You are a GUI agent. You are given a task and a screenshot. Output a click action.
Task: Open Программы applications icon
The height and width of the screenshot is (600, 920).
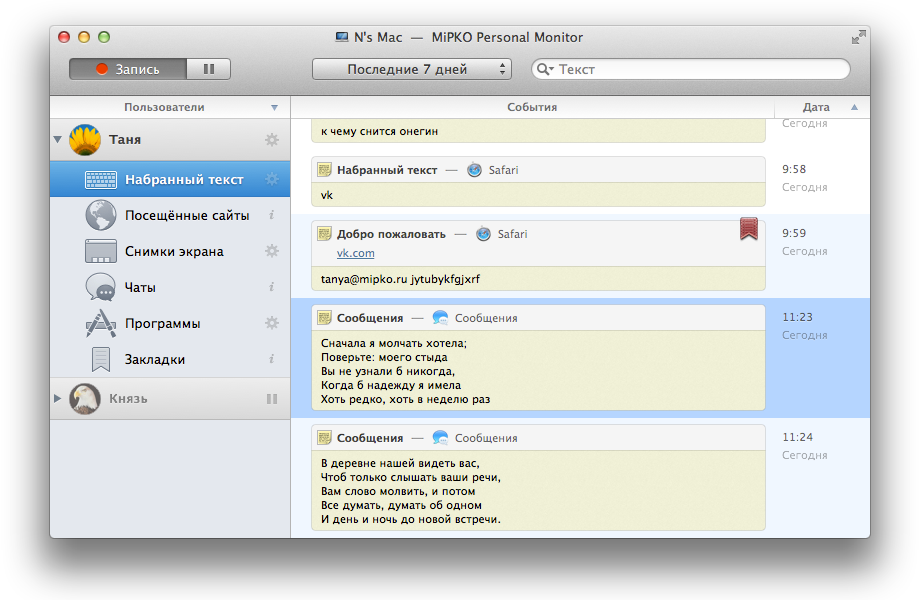click(x=100, y=323)
